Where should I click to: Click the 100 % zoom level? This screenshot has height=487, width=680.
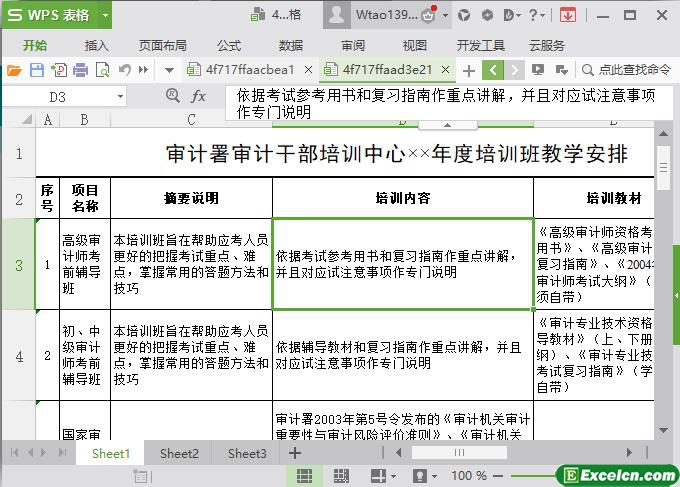pos(469,476)
